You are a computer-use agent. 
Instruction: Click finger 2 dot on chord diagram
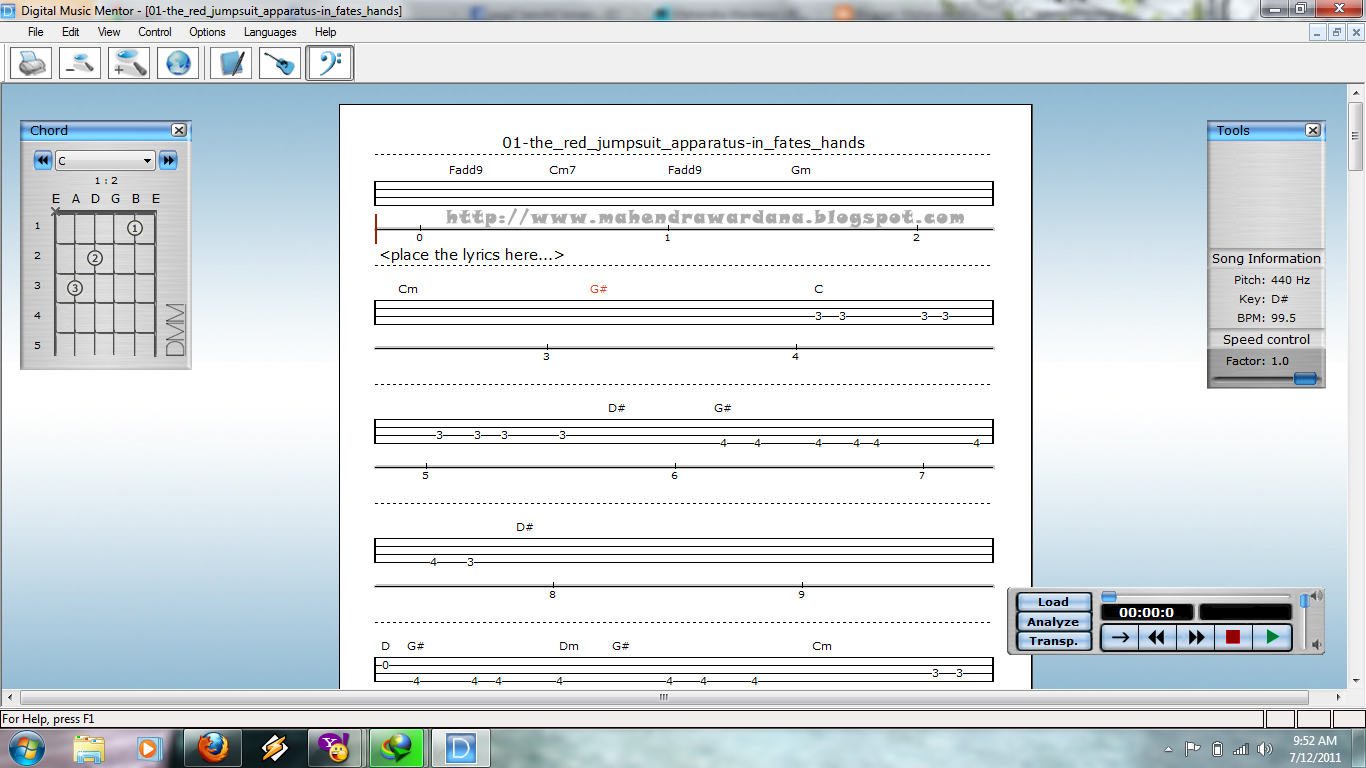(x=95, y=258)
